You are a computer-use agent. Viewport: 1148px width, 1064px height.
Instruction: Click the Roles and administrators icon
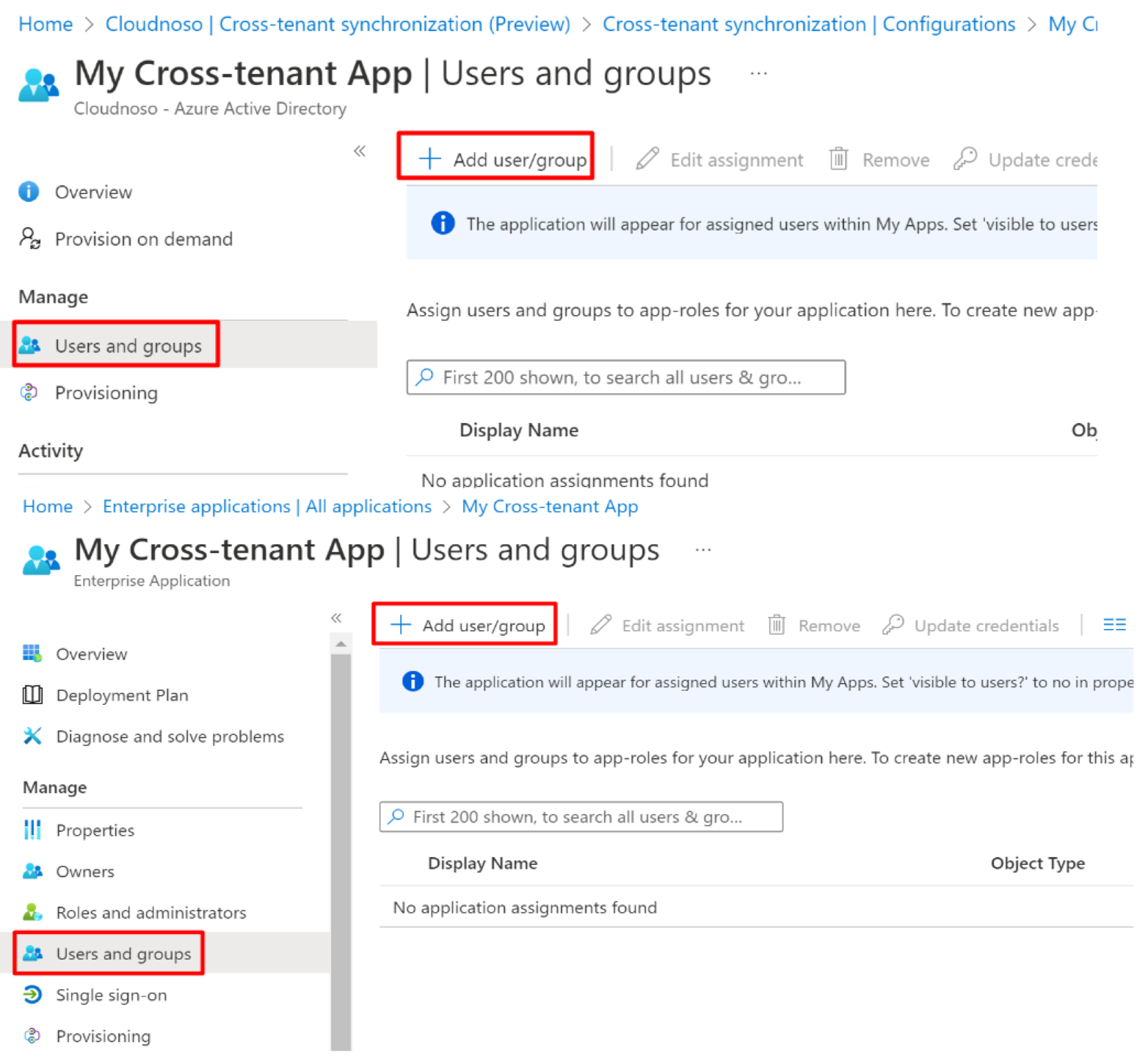pyautogui.click(x=32, y=912)
